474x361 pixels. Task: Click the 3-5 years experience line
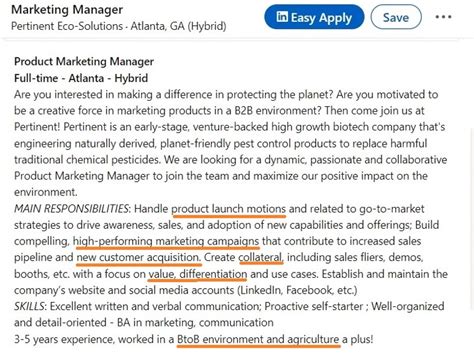(193, 339)
